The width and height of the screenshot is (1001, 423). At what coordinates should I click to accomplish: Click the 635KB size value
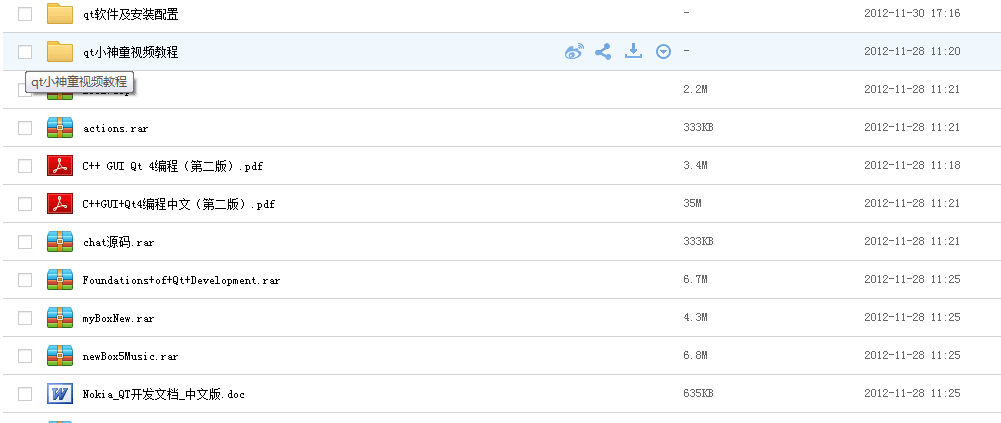tap(698, 393)
